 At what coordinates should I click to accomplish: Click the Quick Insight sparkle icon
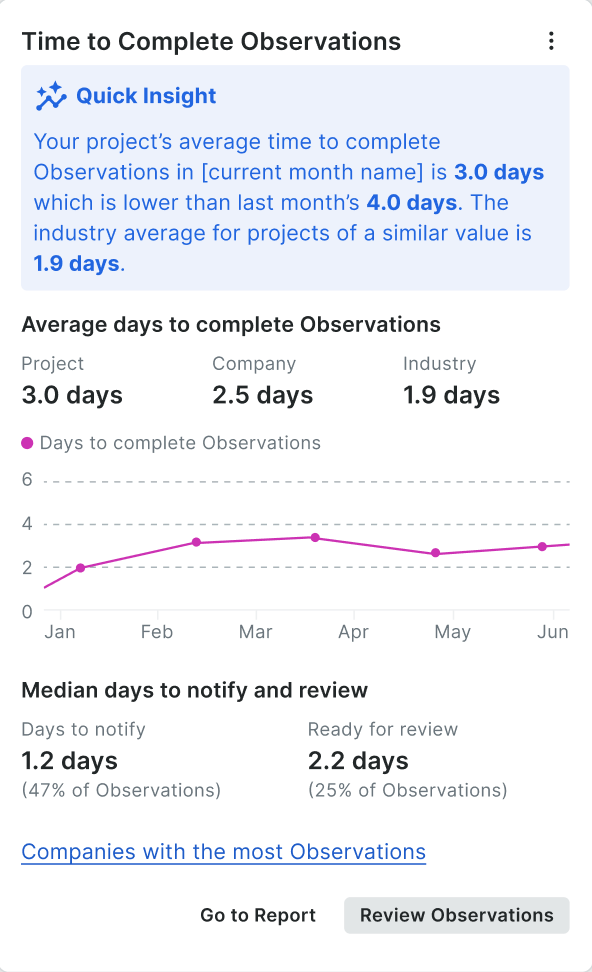point(50,94)
